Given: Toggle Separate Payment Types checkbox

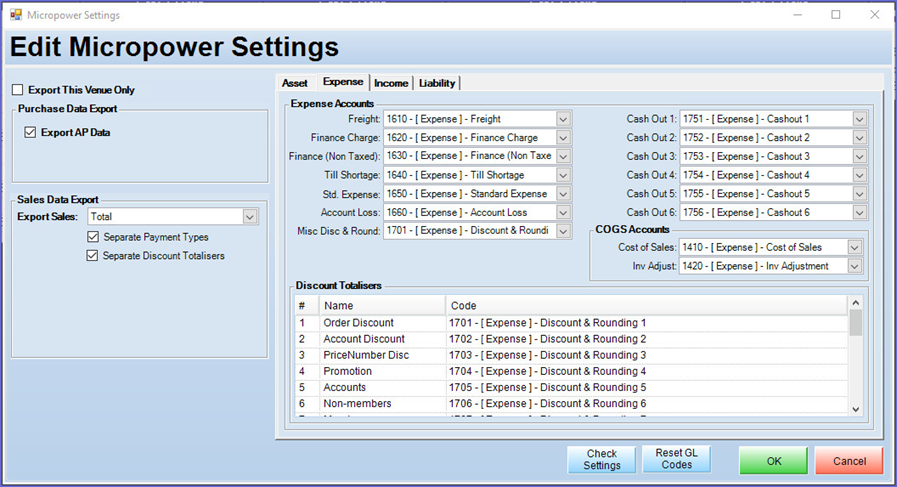Looking at the screenshot, I should (93, 236).
